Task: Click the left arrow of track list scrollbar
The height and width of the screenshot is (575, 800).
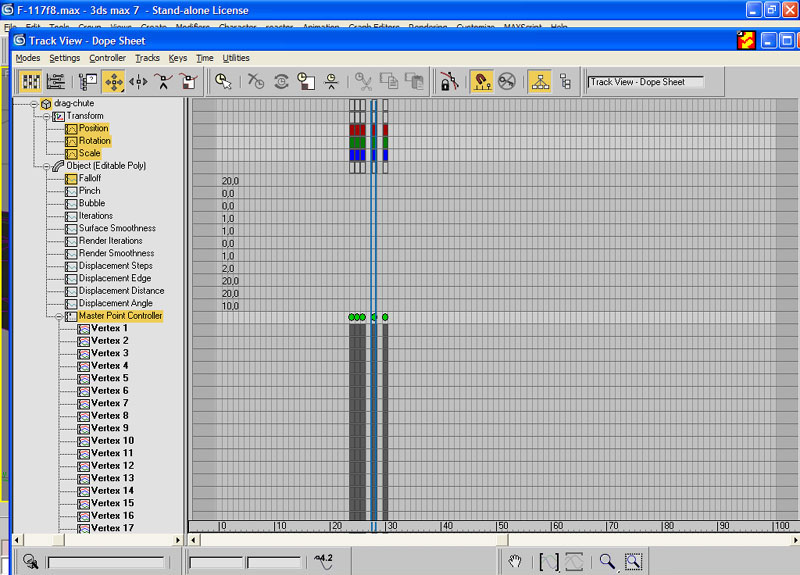Action: tap(18, 540)
